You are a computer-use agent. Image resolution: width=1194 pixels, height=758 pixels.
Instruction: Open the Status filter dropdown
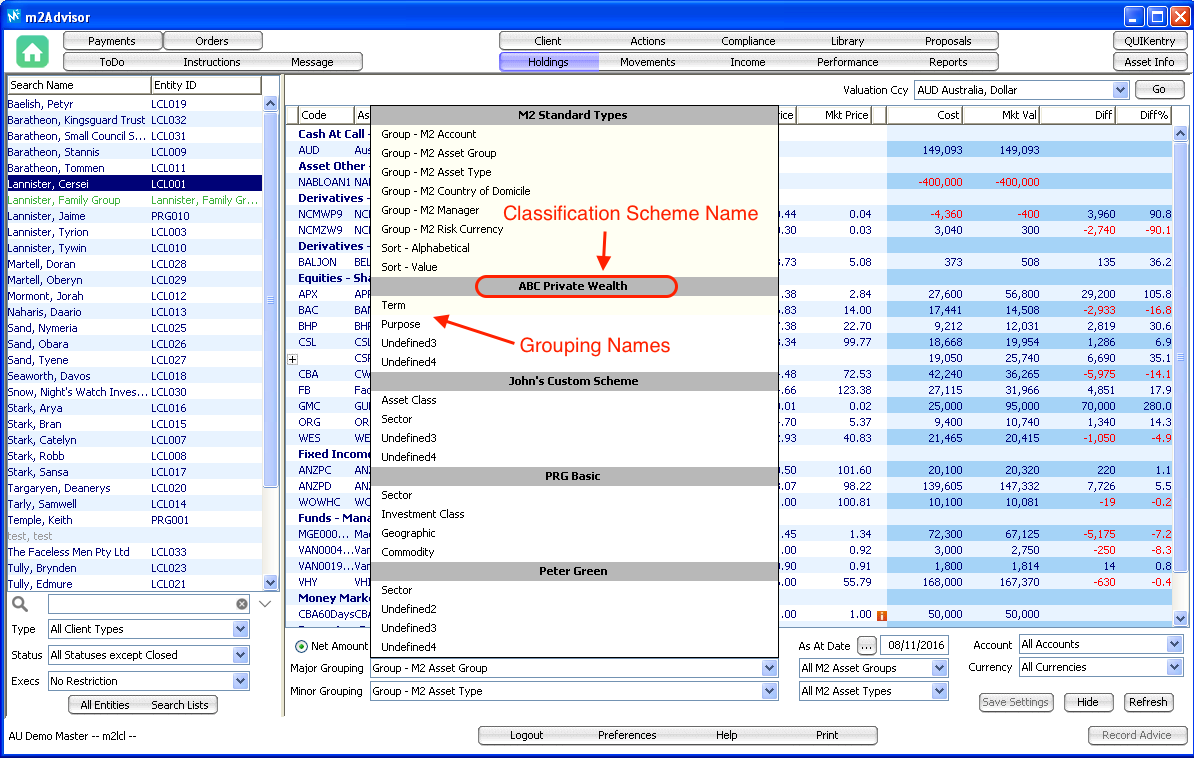tap(240, 655)
